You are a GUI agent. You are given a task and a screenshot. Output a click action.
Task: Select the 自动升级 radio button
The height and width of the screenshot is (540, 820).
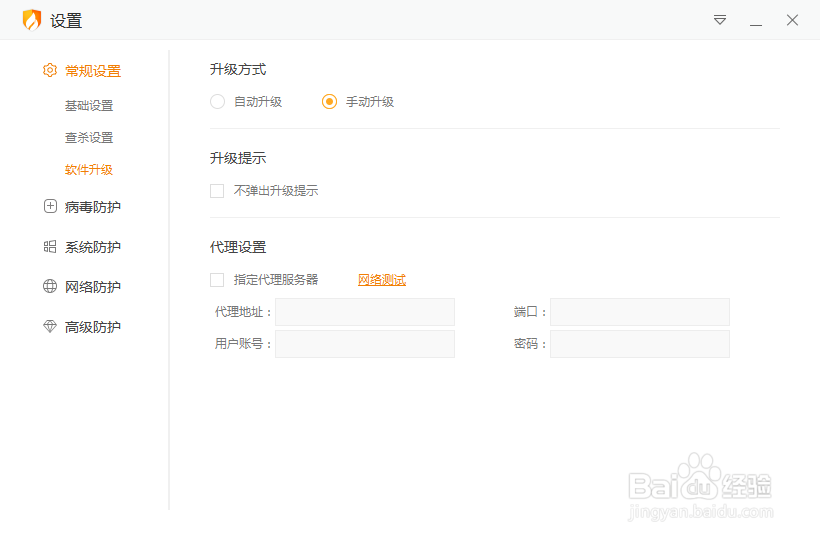[217, 101]
